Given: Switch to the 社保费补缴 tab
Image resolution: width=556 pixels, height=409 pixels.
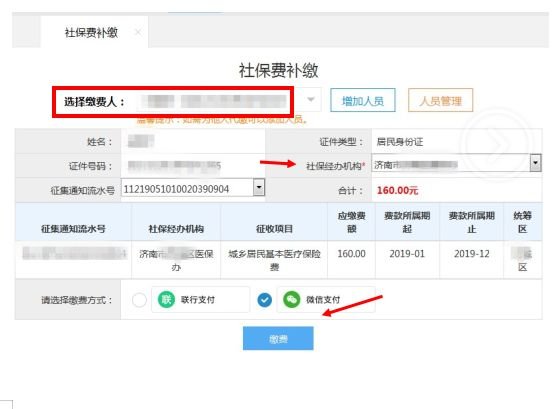Looking at the screenshot, I should point(91,33).
